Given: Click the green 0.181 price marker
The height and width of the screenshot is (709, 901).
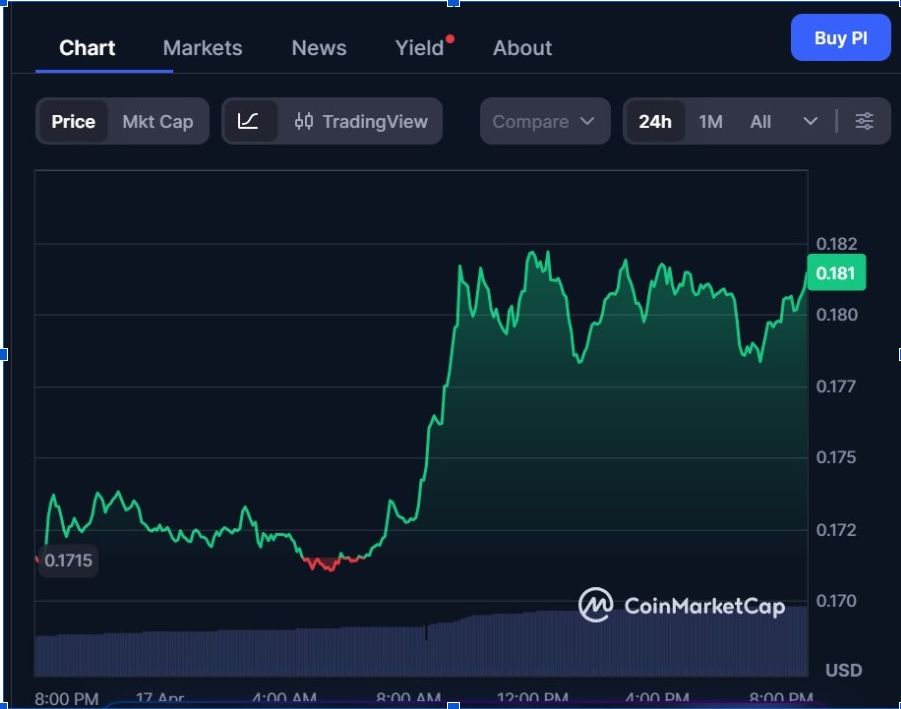Looking at the screenshot, I should pos(835,272).
